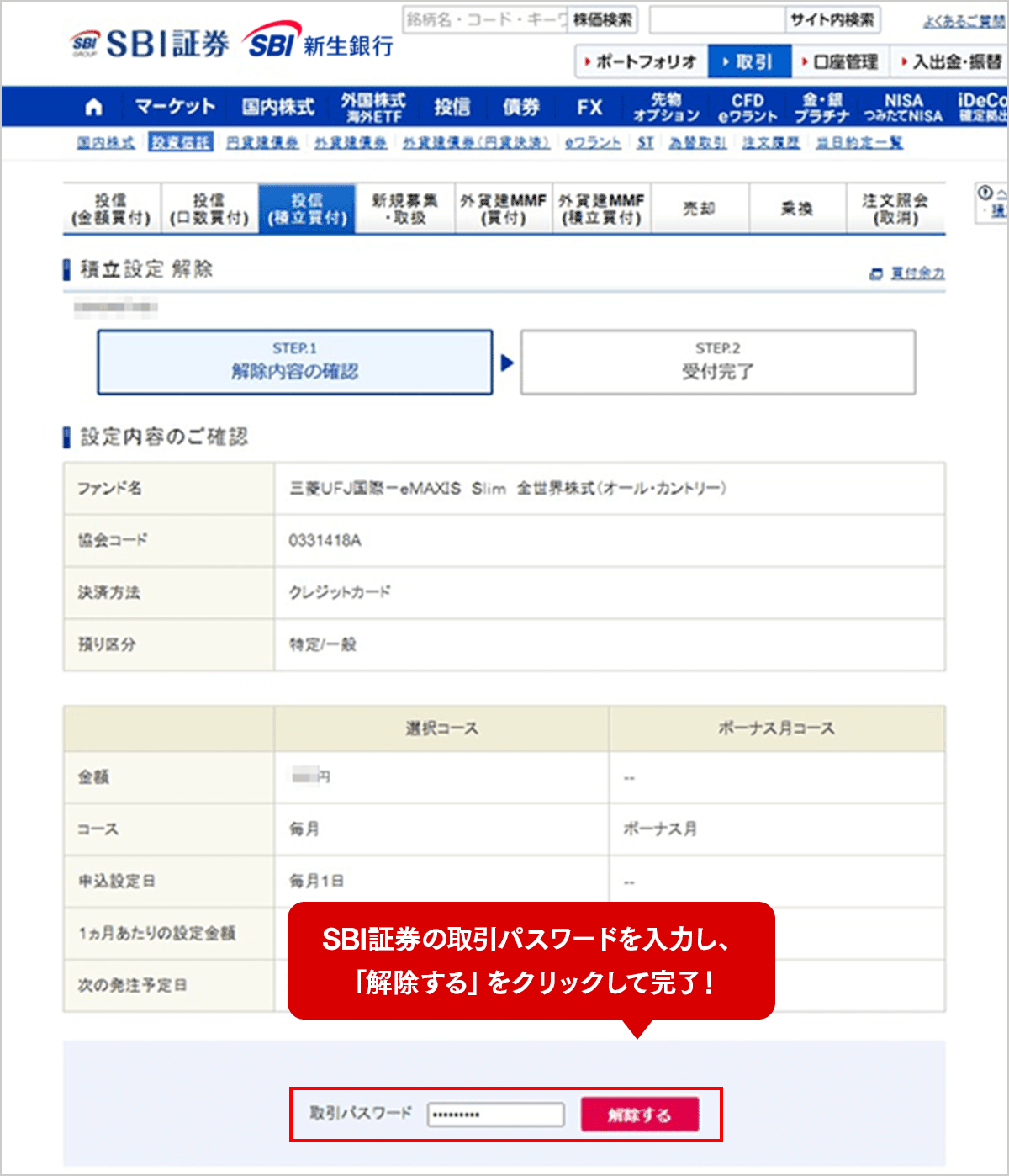
Task: Open the 買付余力 link with window icon
Action: pos(908,273)
